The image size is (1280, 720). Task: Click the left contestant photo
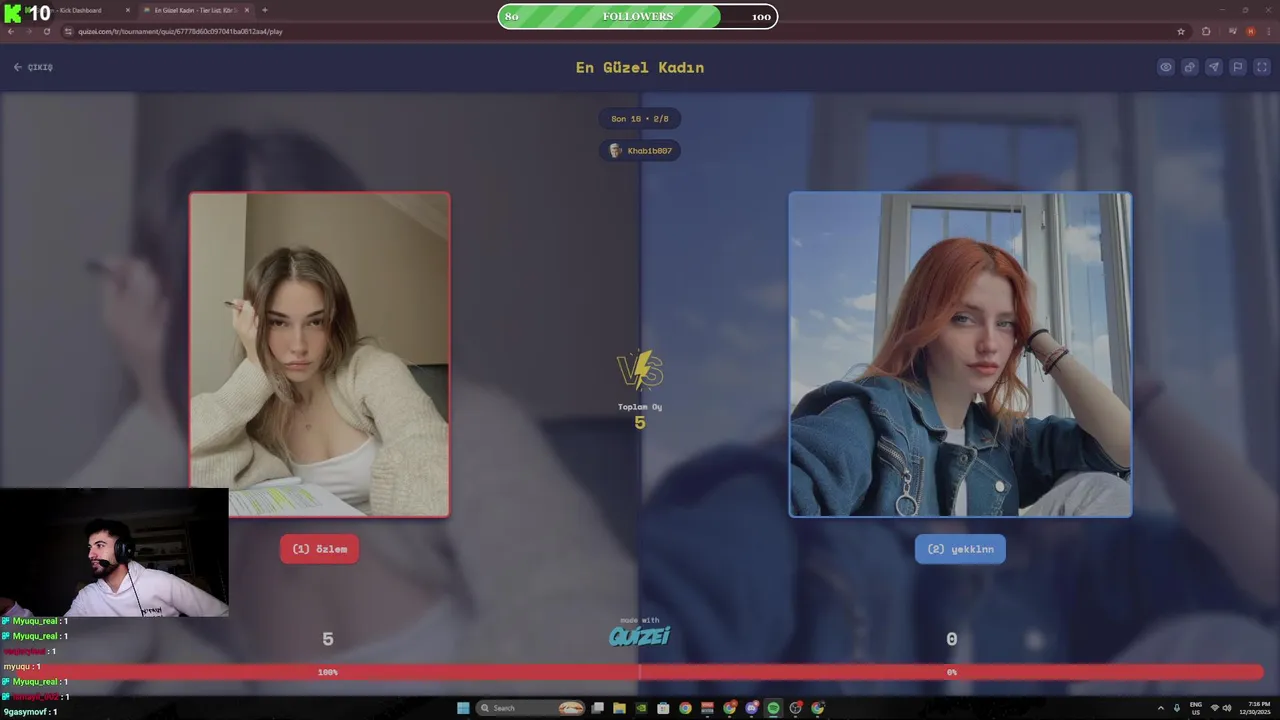[320, 355]
